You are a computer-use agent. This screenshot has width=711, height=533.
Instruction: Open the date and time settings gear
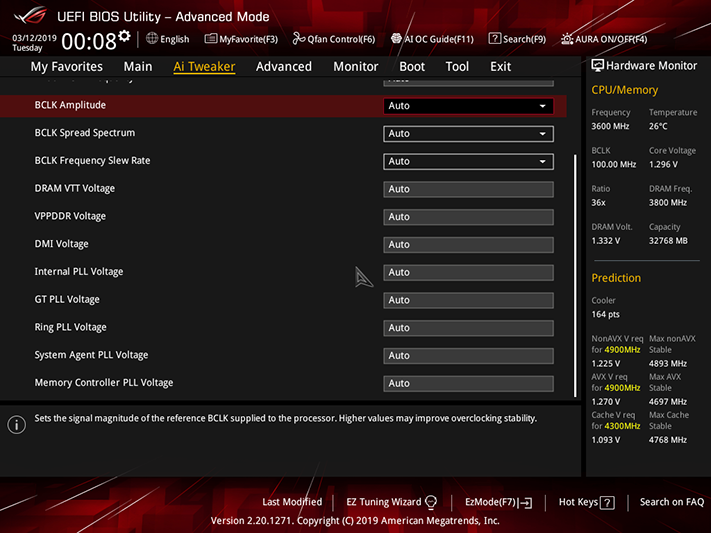124,36
